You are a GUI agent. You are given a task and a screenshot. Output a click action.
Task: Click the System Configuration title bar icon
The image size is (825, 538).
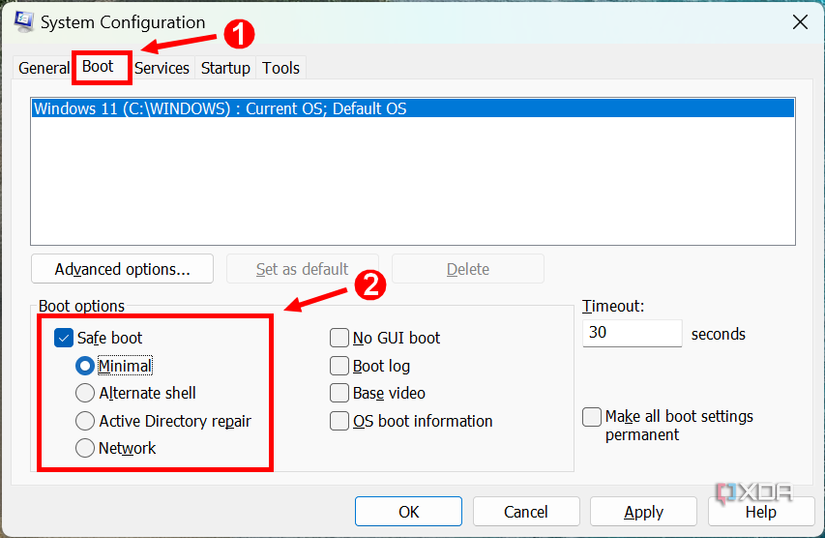point(24,22)
